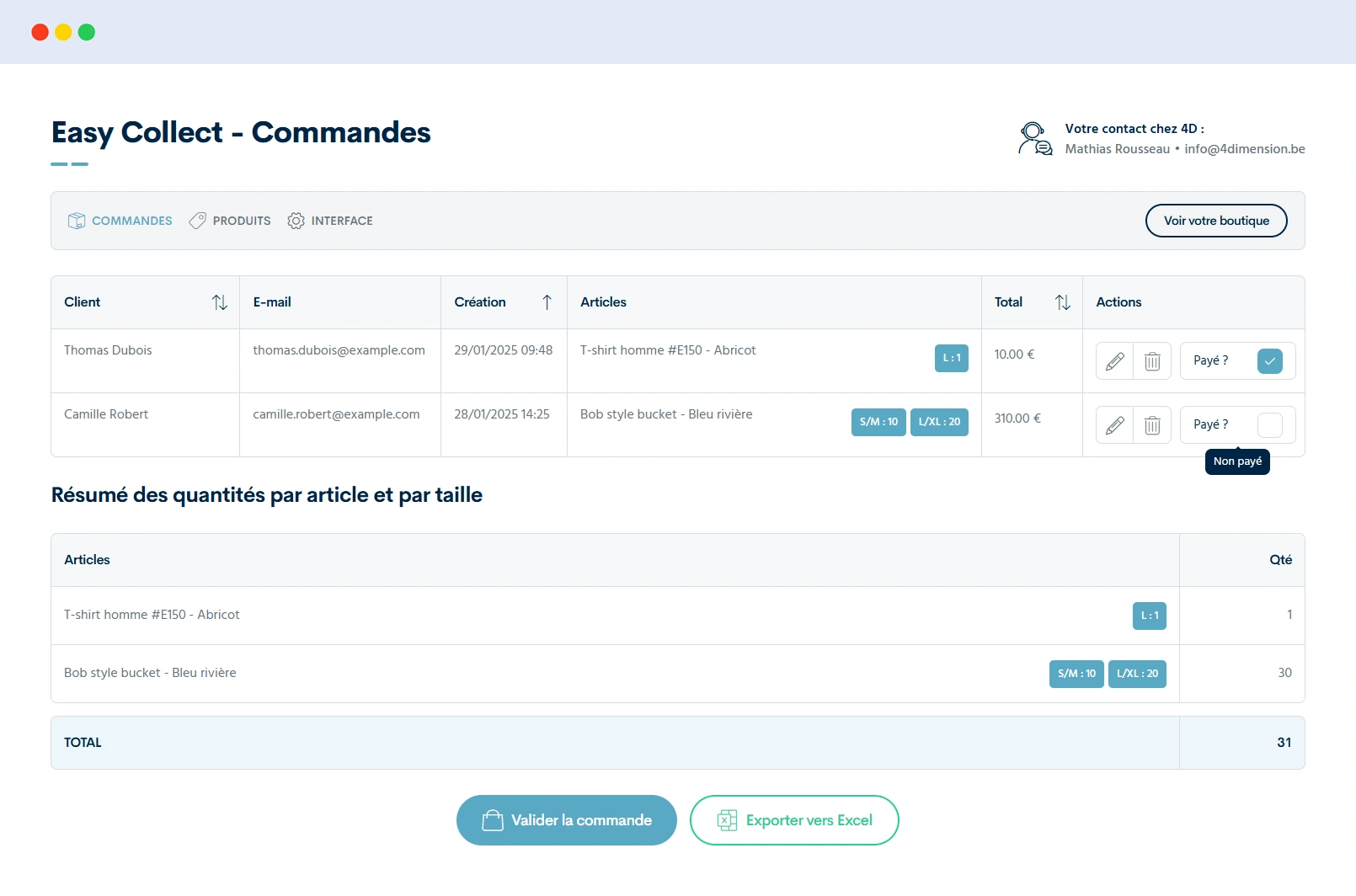Click the contact support headset icon

[x=1034, y=139]
